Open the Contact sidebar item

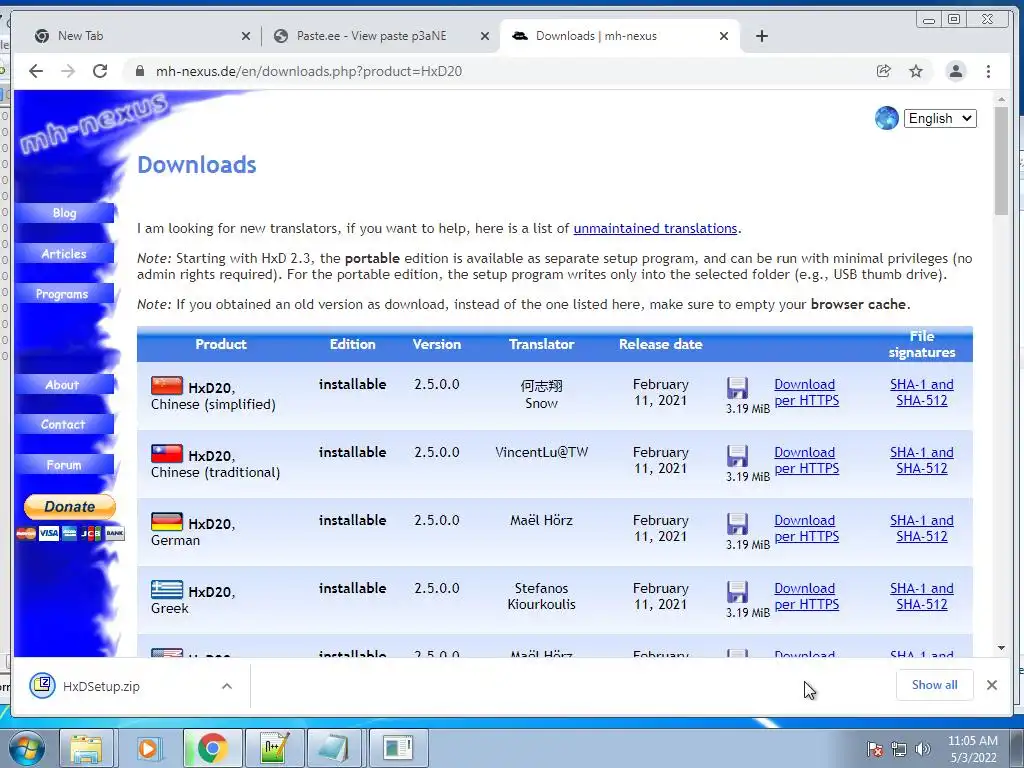[x=63, y=424]
